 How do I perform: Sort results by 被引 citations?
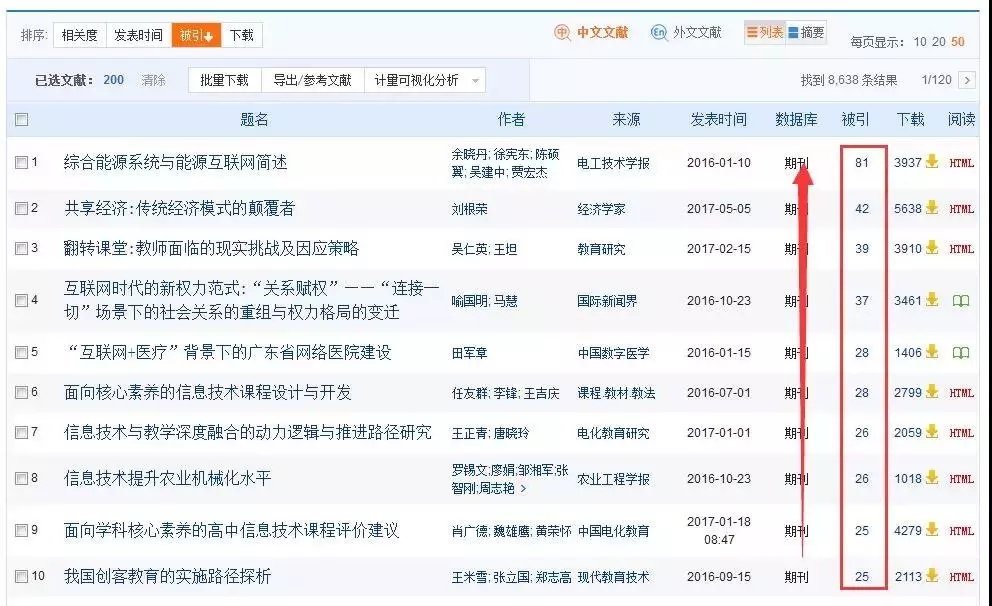click(196, 35)
